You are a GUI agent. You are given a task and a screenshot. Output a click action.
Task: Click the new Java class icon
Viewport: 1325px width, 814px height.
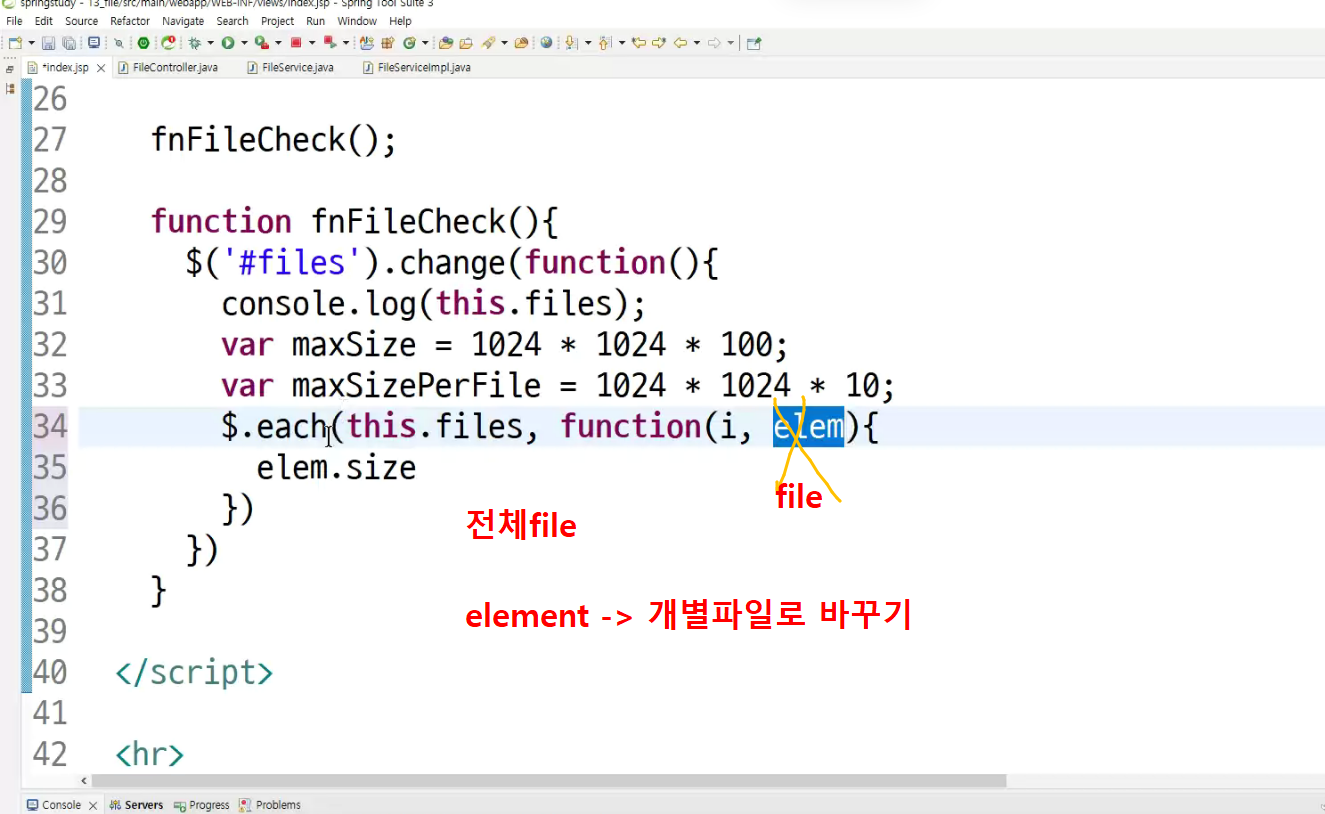[x=409, y=43]
